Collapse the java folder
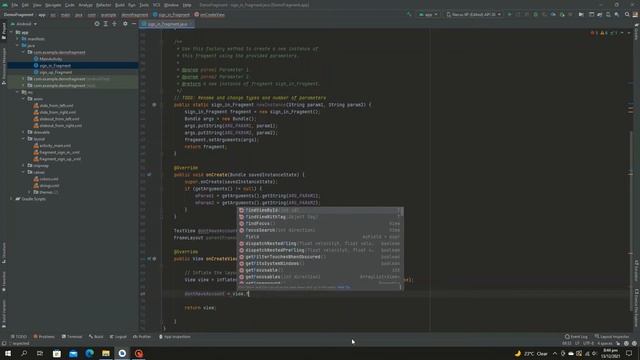The image size is (640, 360). tap(18, 46)
